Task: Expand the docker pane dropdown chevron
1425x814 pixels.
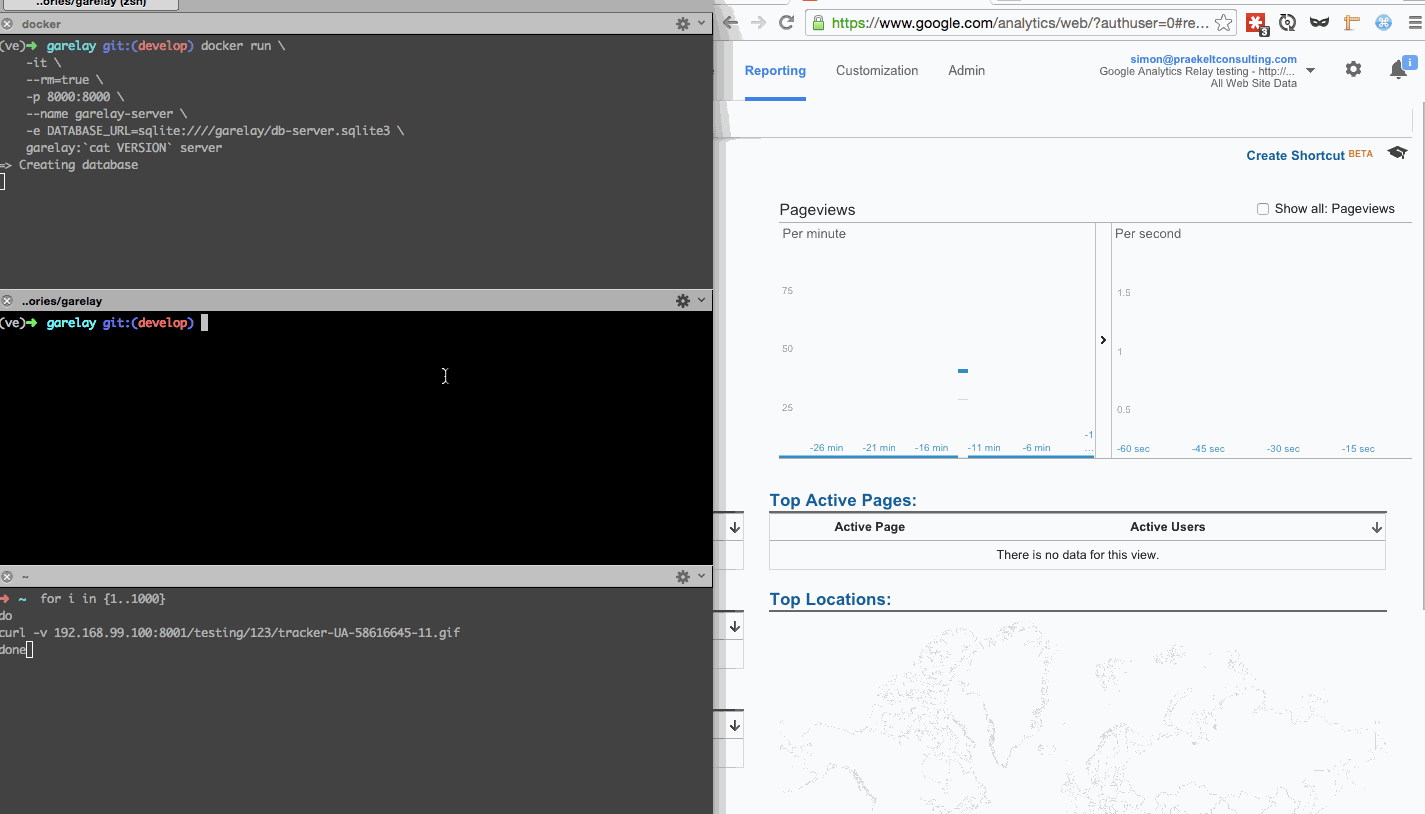Action: click(701, 24)
